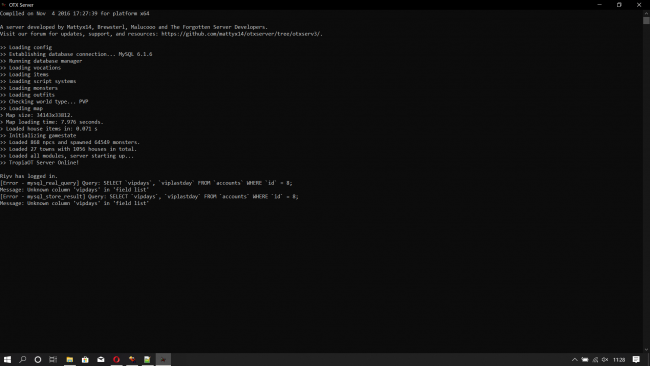
Task: Click the OTX Server title bar icon
Action: (4, 5)
